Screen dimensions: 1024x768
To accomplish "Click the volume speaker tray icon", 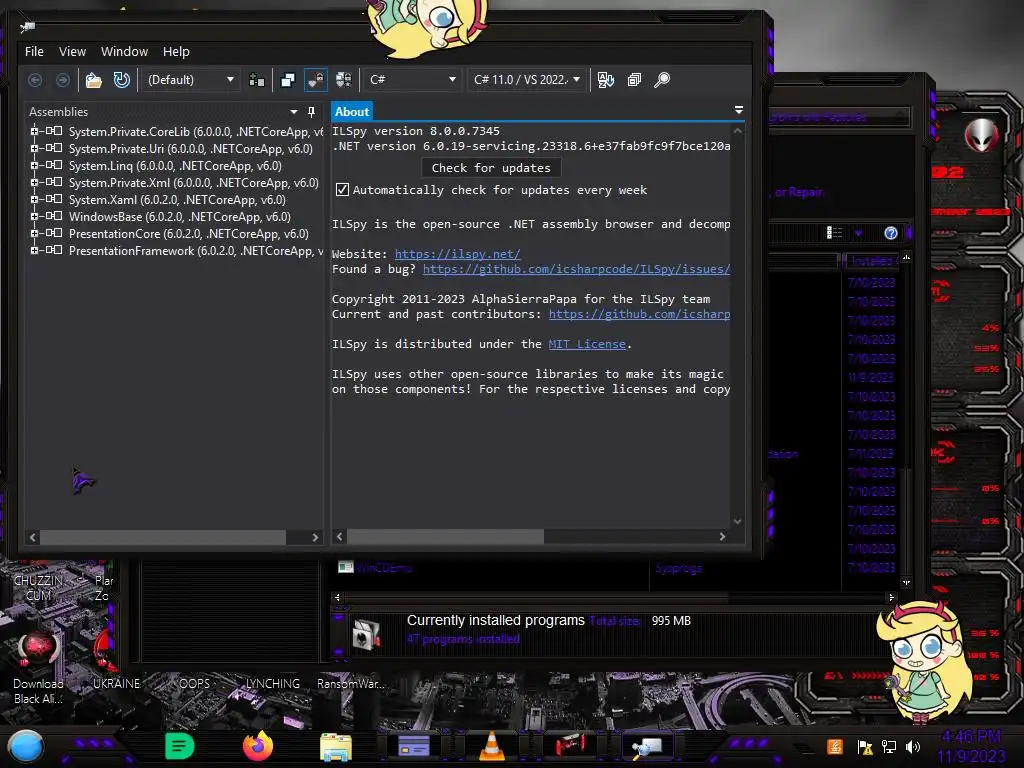I will 913,747.
